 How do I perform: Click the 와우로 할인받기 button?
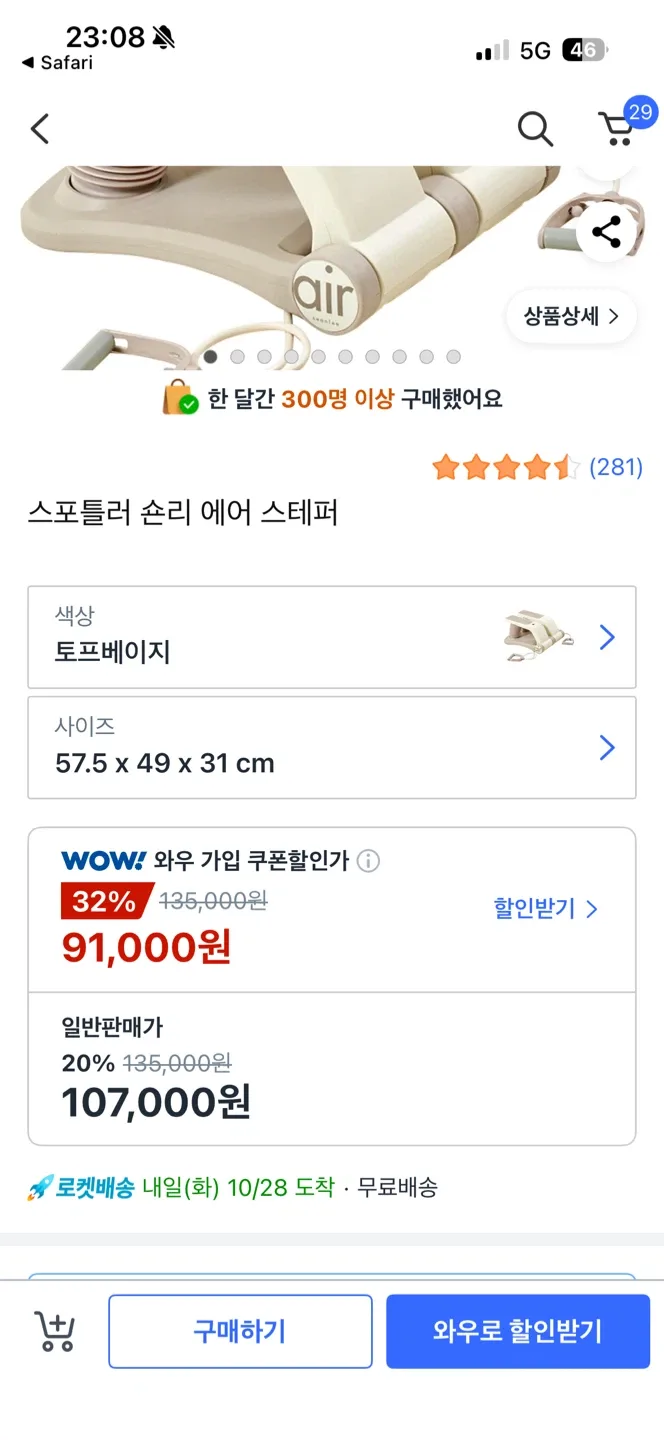pyautogui.click(x=518, y=1331)
